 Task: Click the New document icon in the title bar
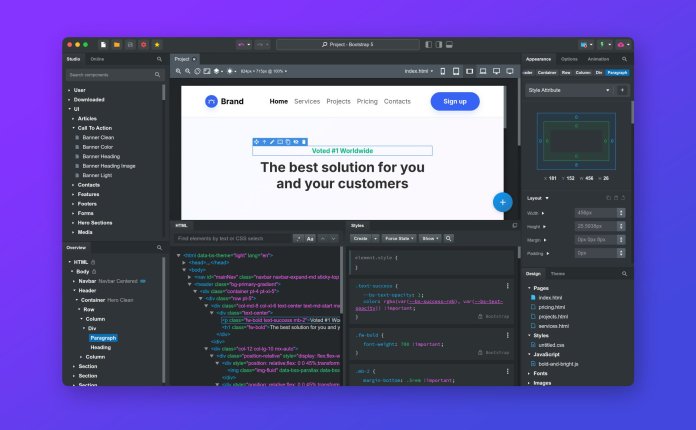click(103, 44)
